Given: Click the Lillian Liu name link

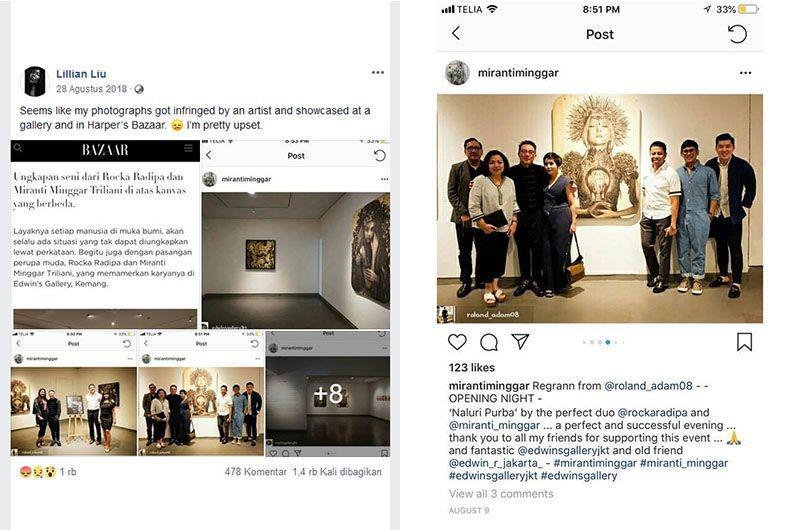Looking at the screenshot, I should pos(81,74).
